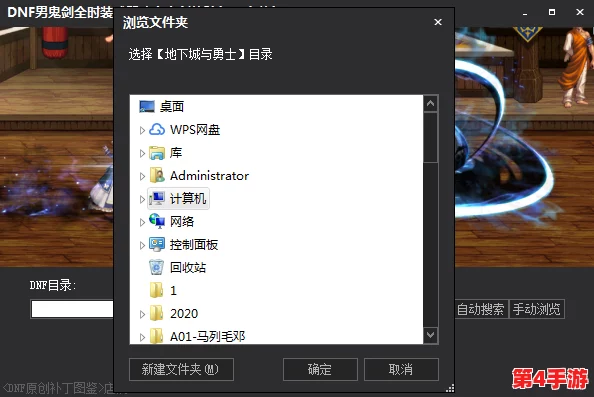Close the DNF main window
This screenshot has height=397, width=594.
coord(580,12)
